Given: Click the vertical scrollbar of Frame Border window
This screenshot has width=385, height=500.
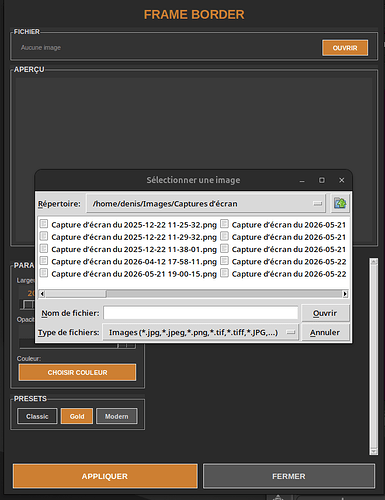Looking at the screenshot, I should click(374, 356).
